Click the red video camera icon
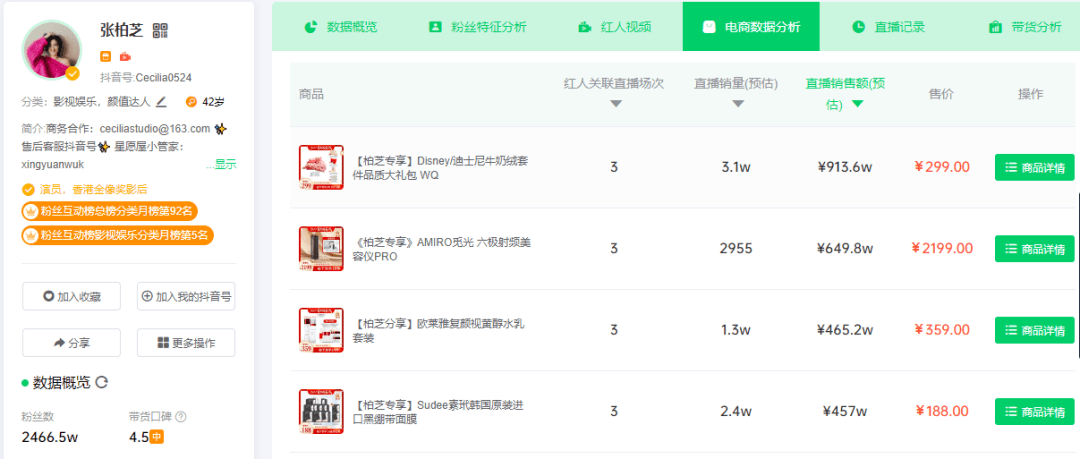Screen dimensions: 1080x459 [x=125, y=57]
